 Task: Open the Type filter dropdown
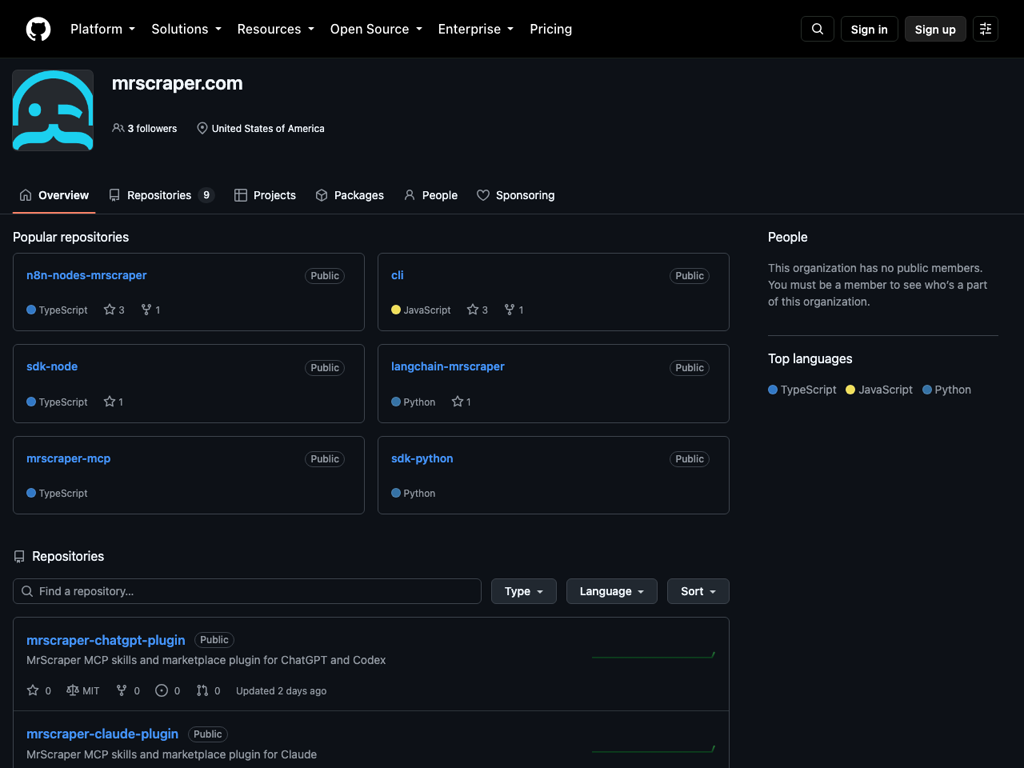524,591
